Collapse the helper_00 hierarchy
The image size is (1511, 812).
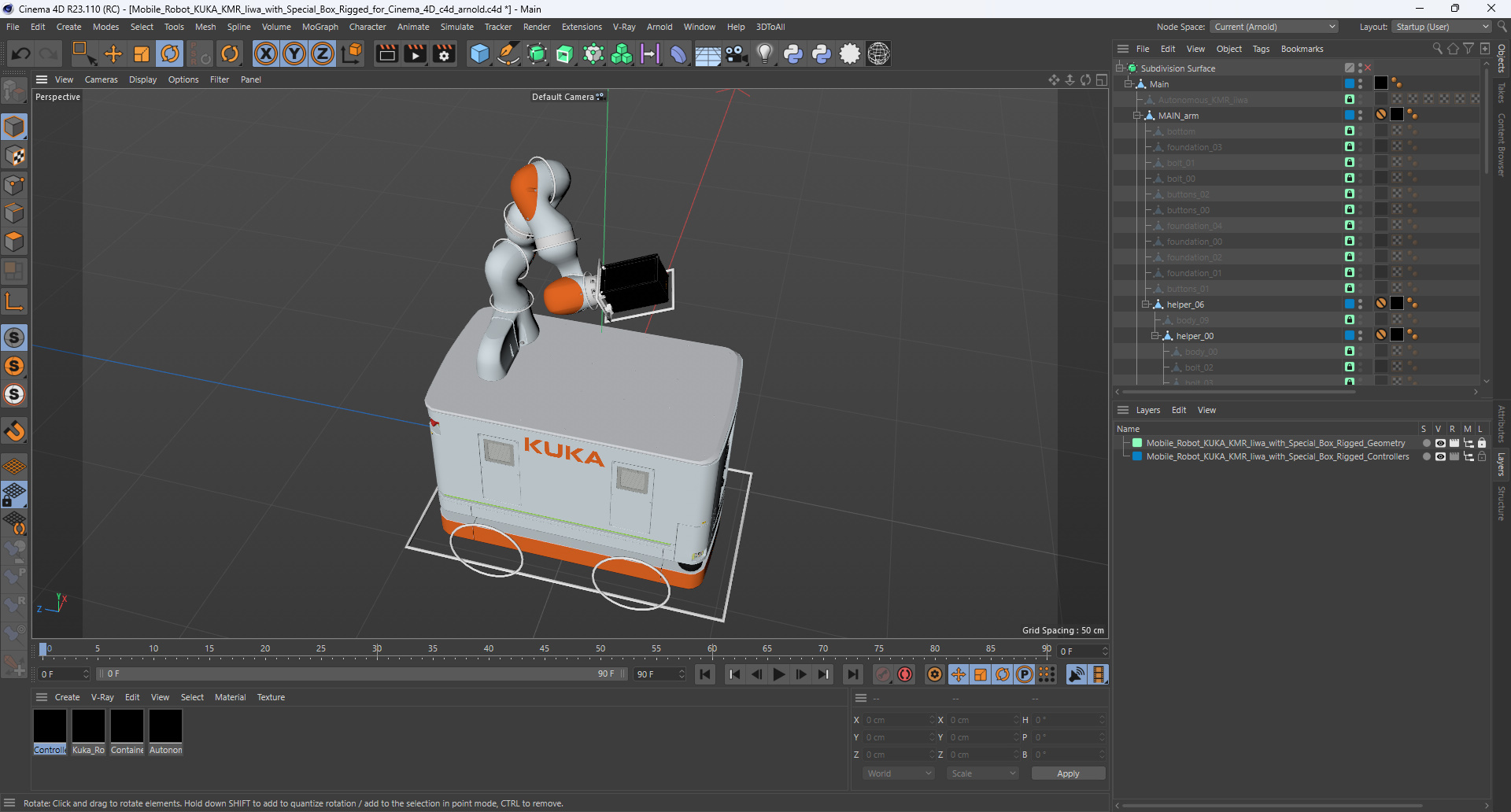[x=1155, y=336]
